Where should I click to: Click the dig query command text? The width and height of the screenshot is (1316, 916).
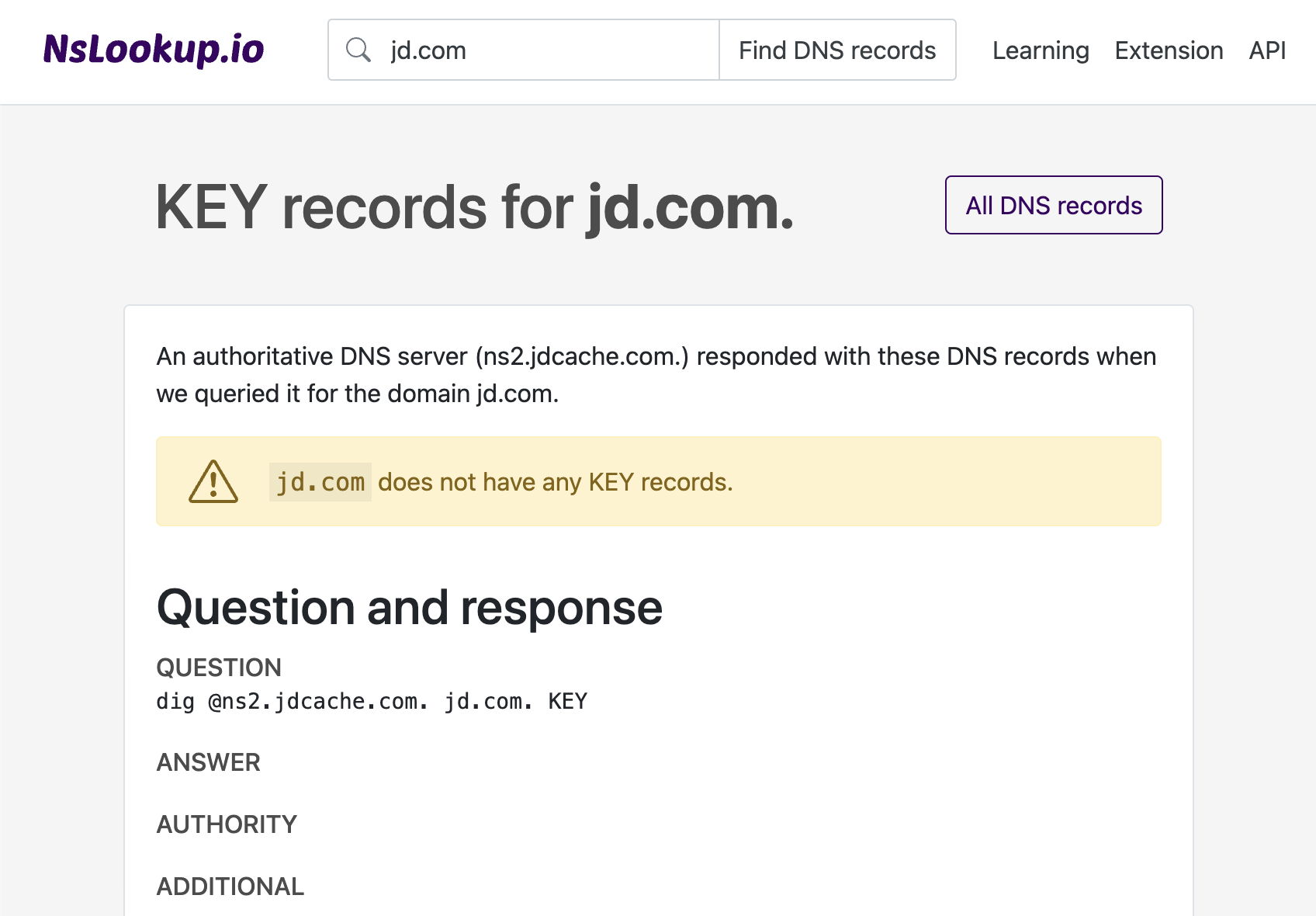[x=371, y=701]
